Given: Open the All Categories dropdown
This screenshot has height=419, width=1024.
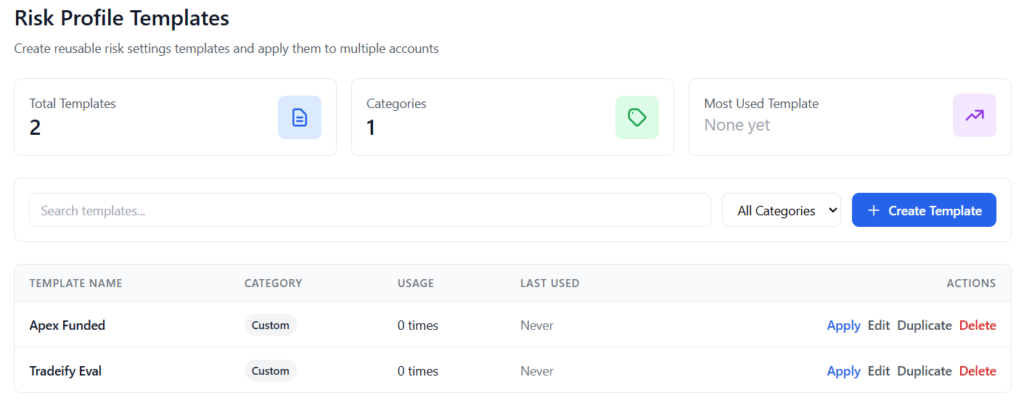Looking at the screenshot, I should tap(782, 211).
